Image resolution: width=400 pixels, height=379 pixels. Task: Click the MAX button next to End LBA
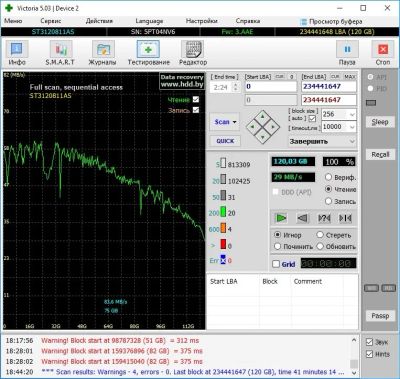click(x=350, y=77)
